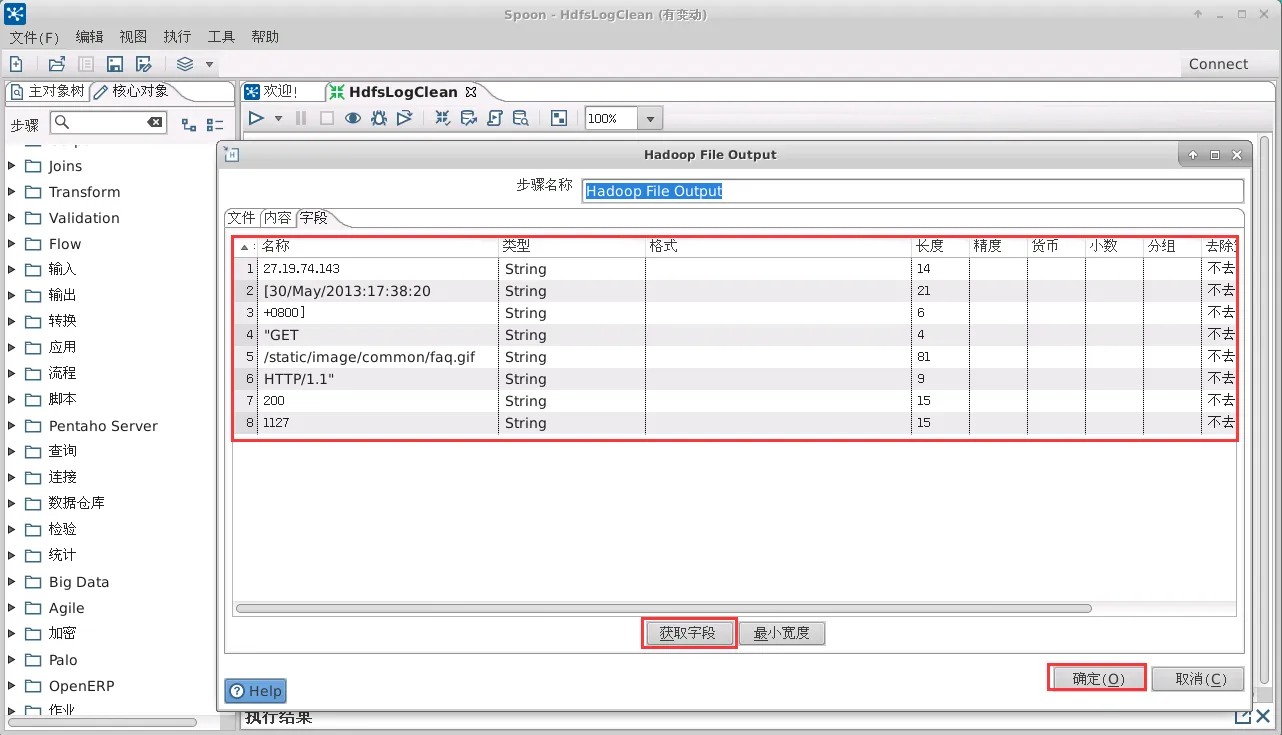The width and height of the screenshot is (1282, 735).
Task: Sort by the 类型 column header
Action: click(x=572, y=246)
